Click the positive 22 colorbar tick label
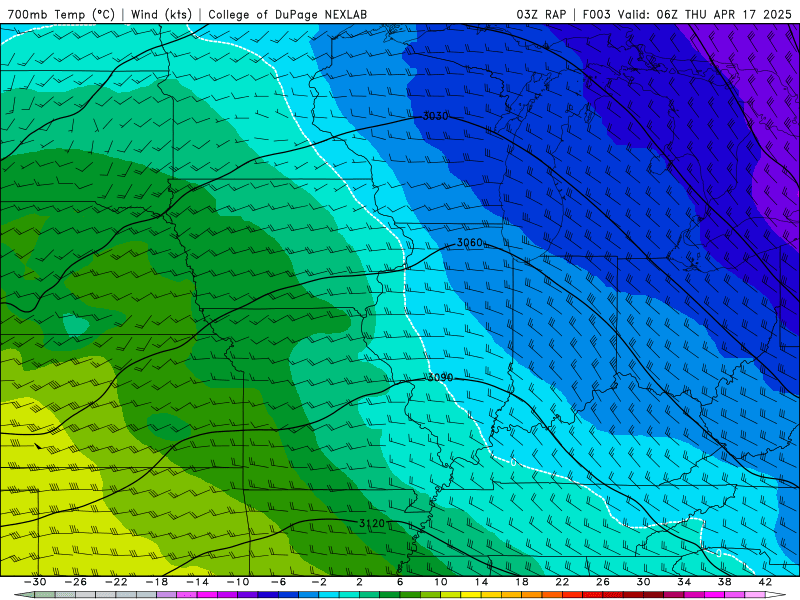This screenshot has width=800, height=600. point(562,582)
